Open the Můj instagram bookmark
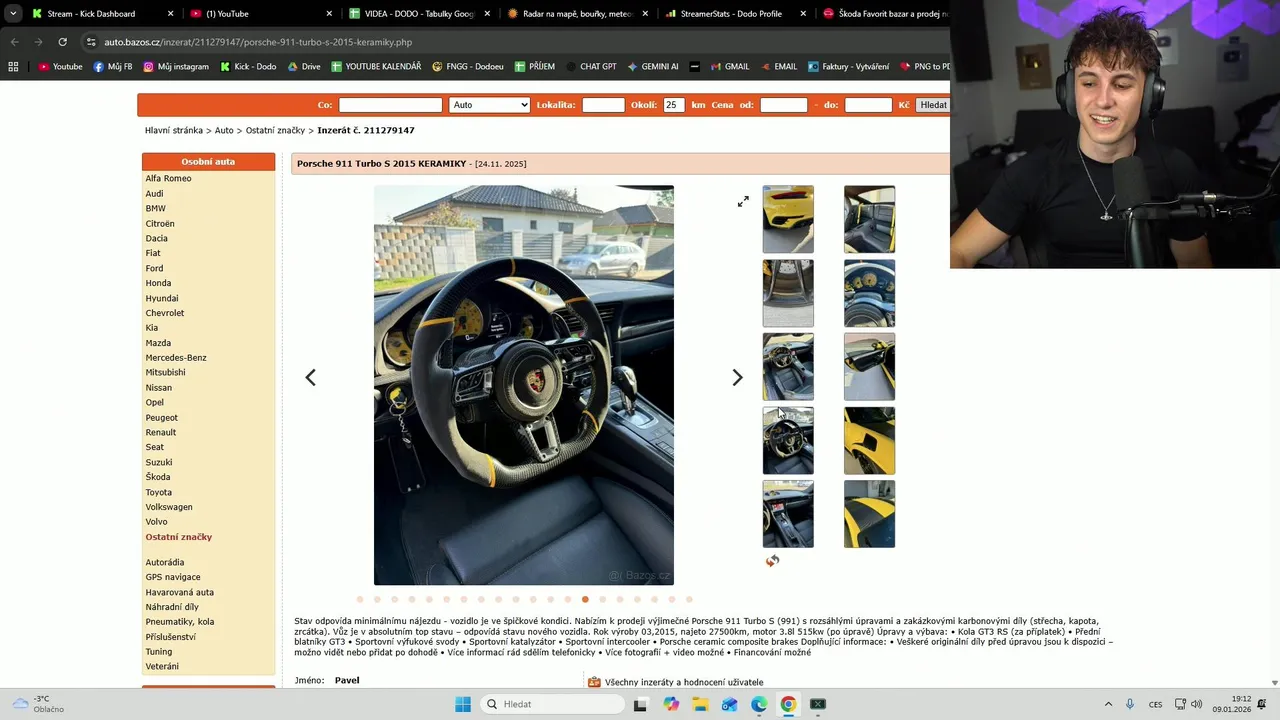 pyautogui.click(x=176, y=67)
